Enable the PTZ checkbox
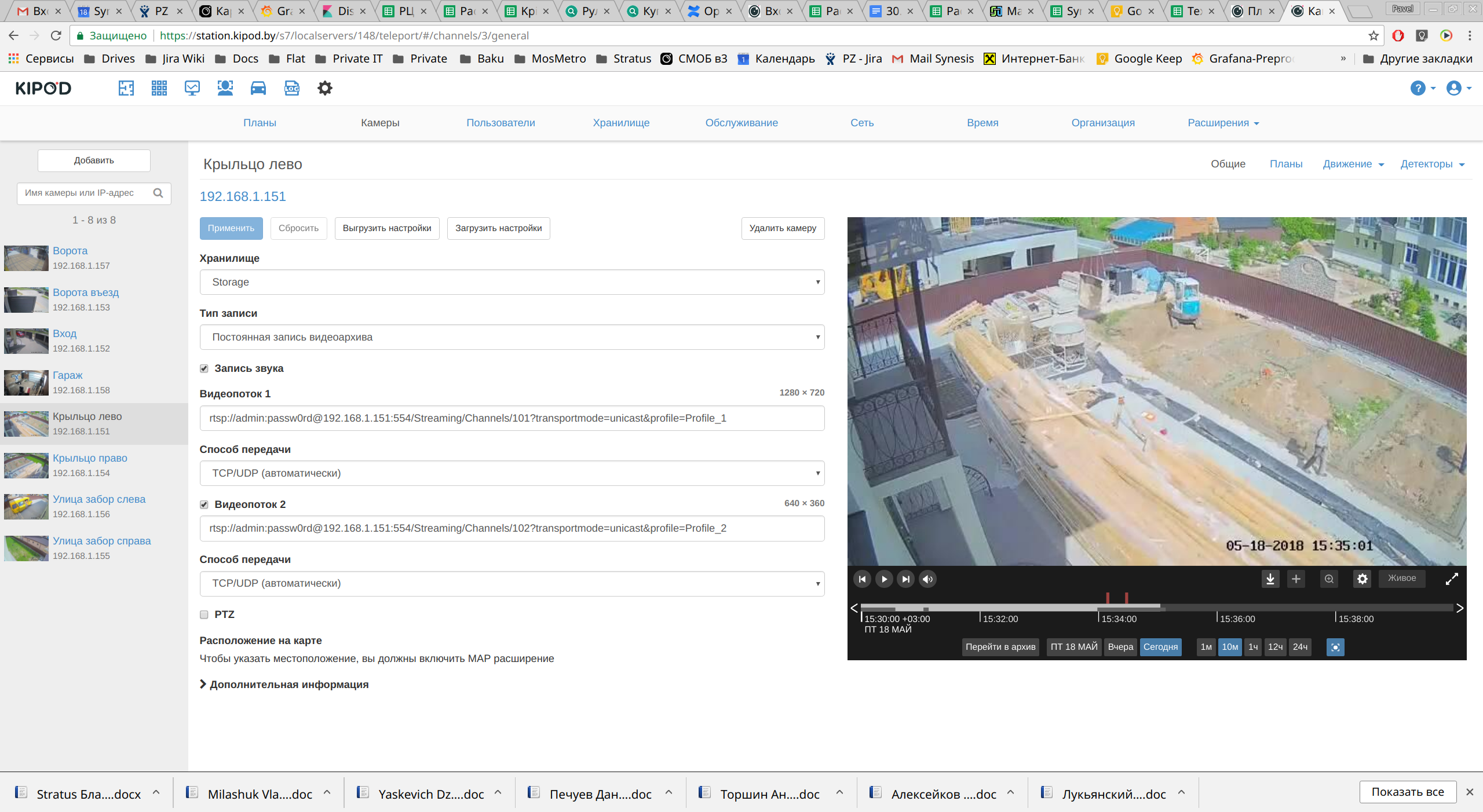The image size is (1483, 812). coord(204,615)
